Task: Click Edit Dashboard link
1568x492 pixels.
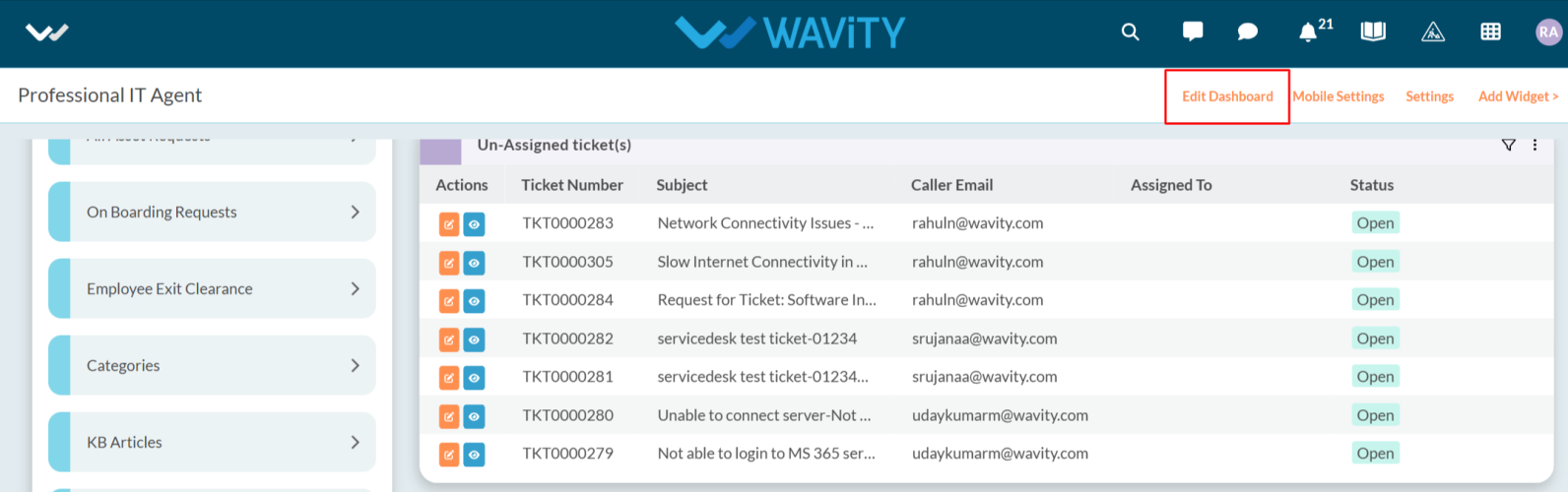Action: (1227, 96)
